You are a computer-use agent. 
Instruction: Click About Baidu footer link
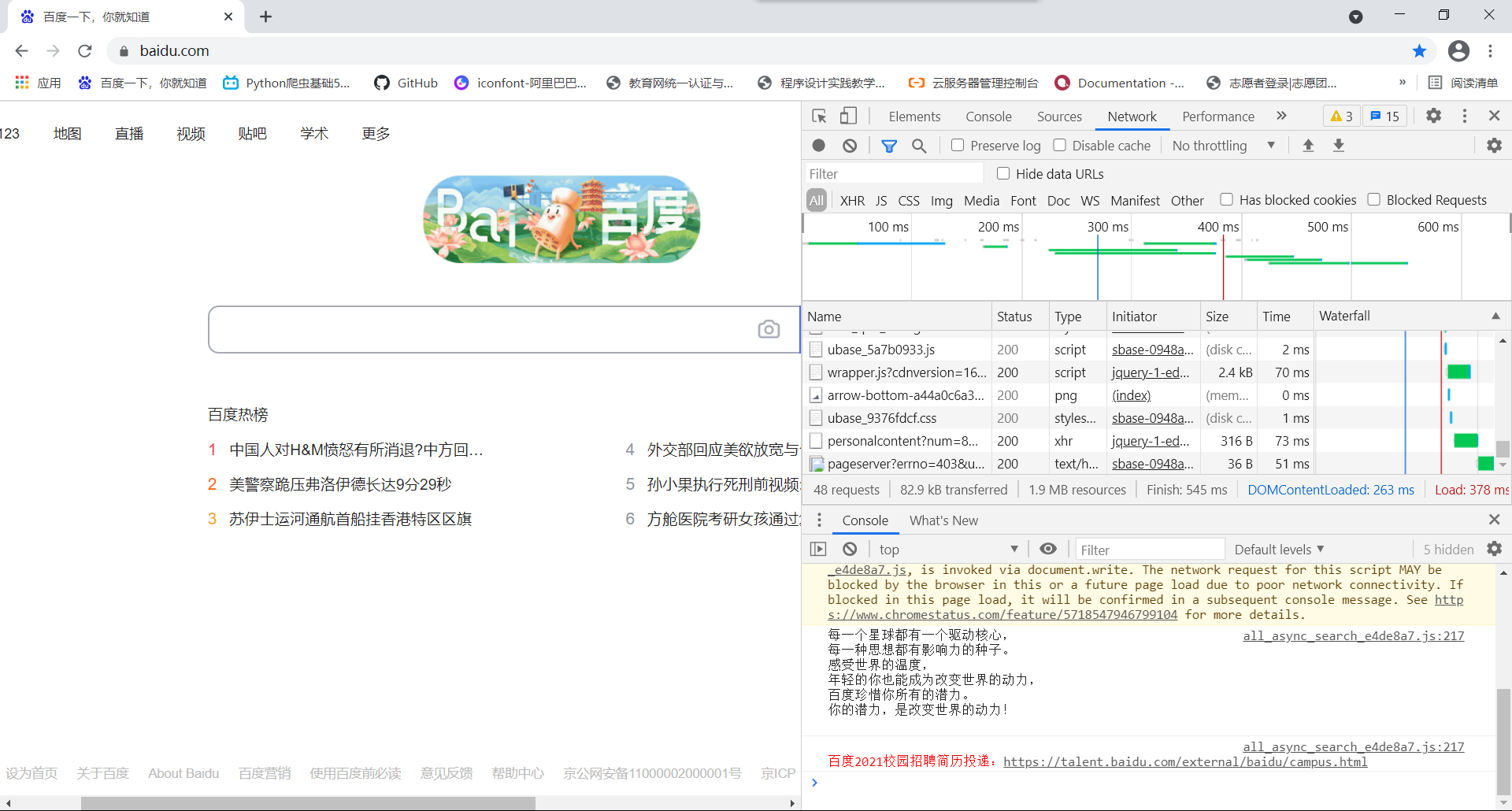183,773
